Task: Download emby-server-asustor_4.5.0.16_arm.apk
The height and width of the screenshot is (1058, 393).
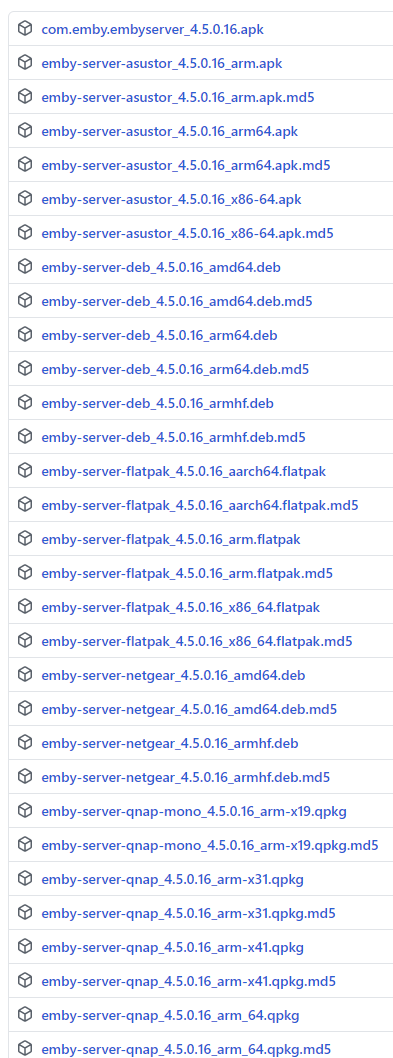Action: (162, 63)
